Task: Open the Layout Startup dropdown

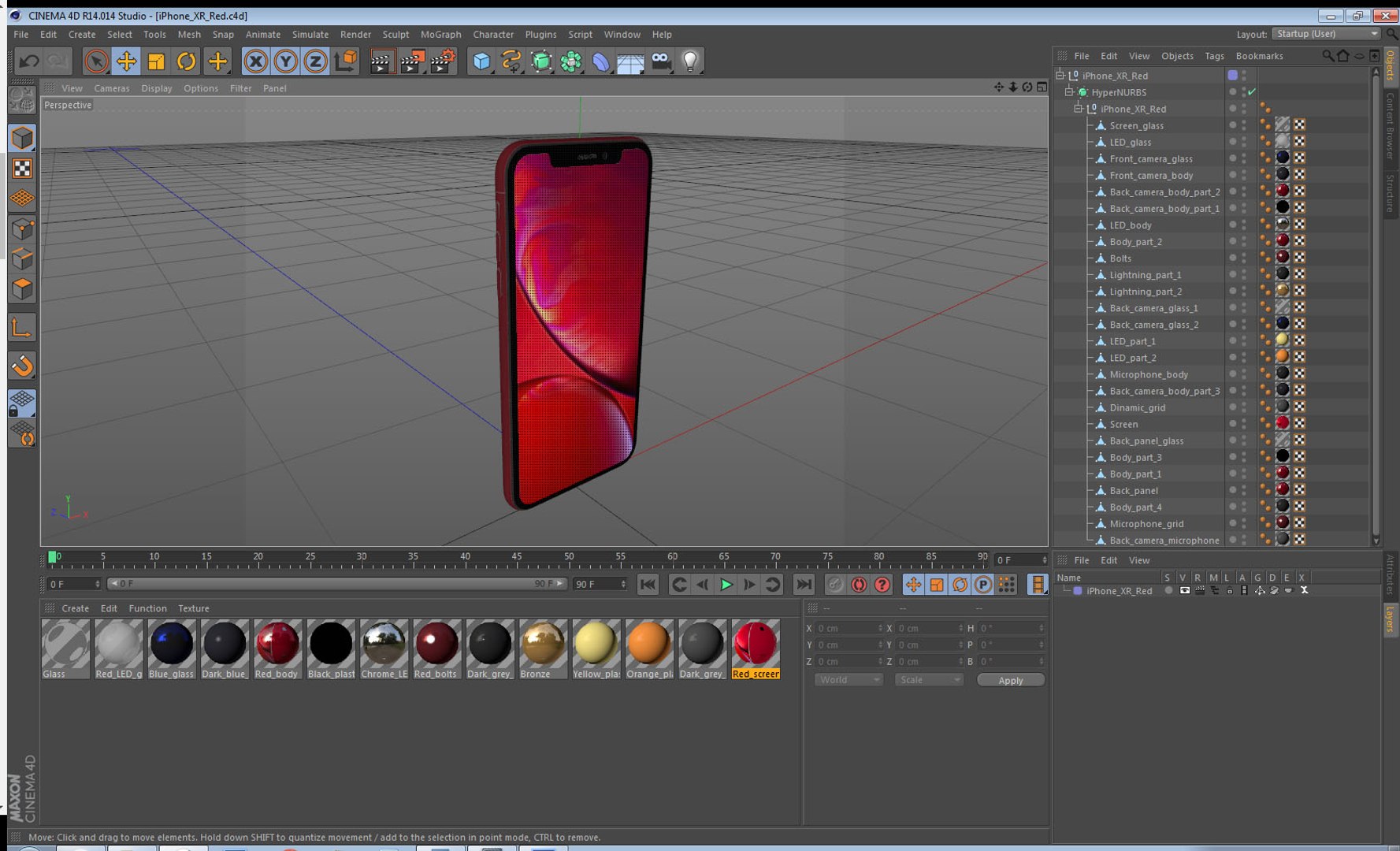Action: click(x=1325, y=34)
